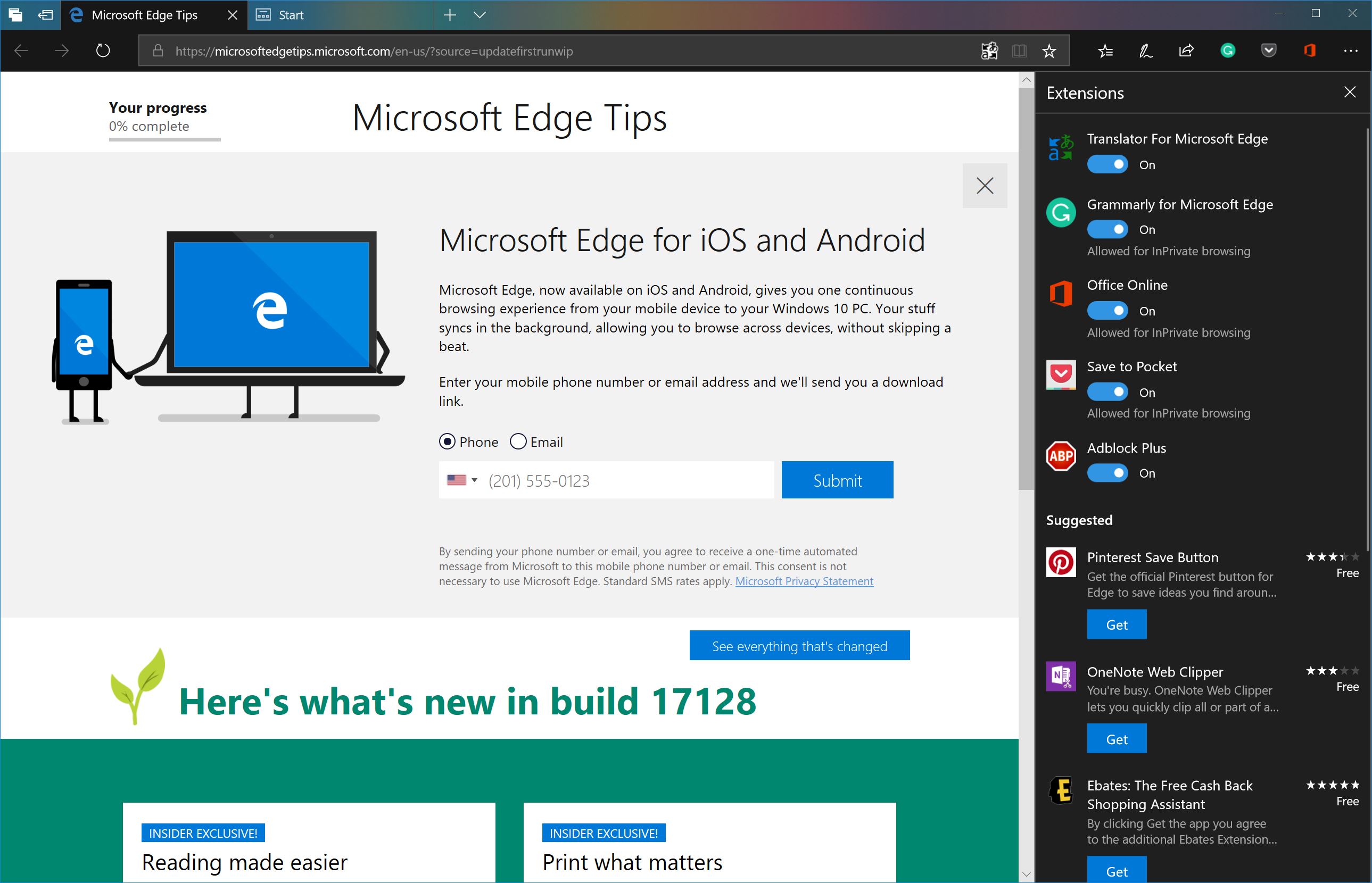Screen dimensions: 1372x883
Task: Open the Reading made easier tip card
Action: coord(309,843)
